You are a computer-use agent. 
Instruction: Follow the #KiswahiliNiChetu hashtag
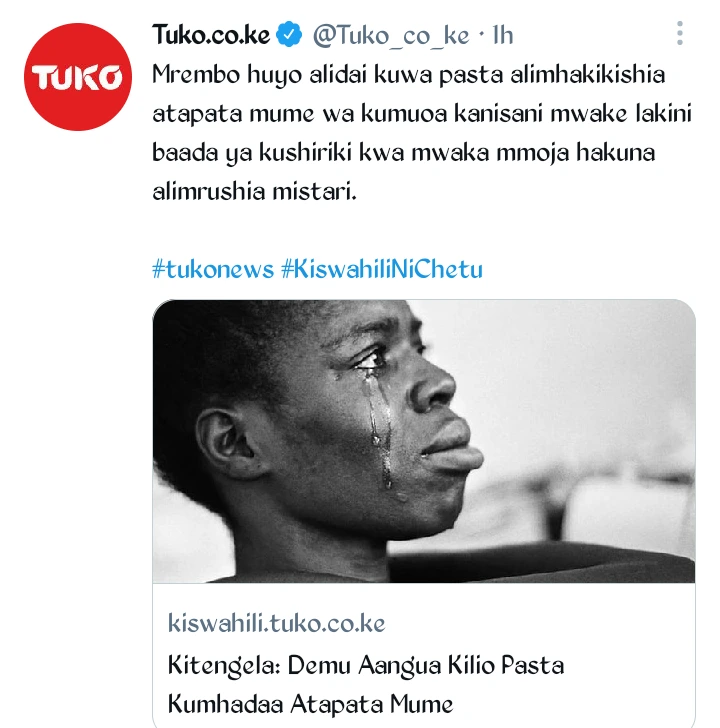pos(382,269)
